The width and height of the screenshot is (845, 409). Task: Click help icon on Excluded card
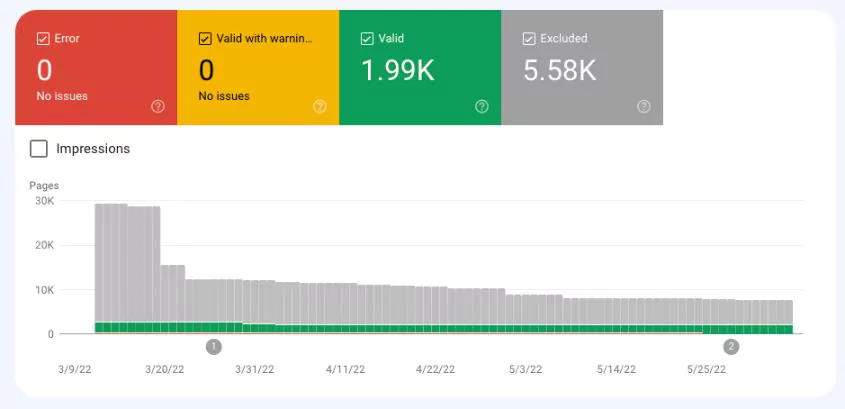[644, 106]
